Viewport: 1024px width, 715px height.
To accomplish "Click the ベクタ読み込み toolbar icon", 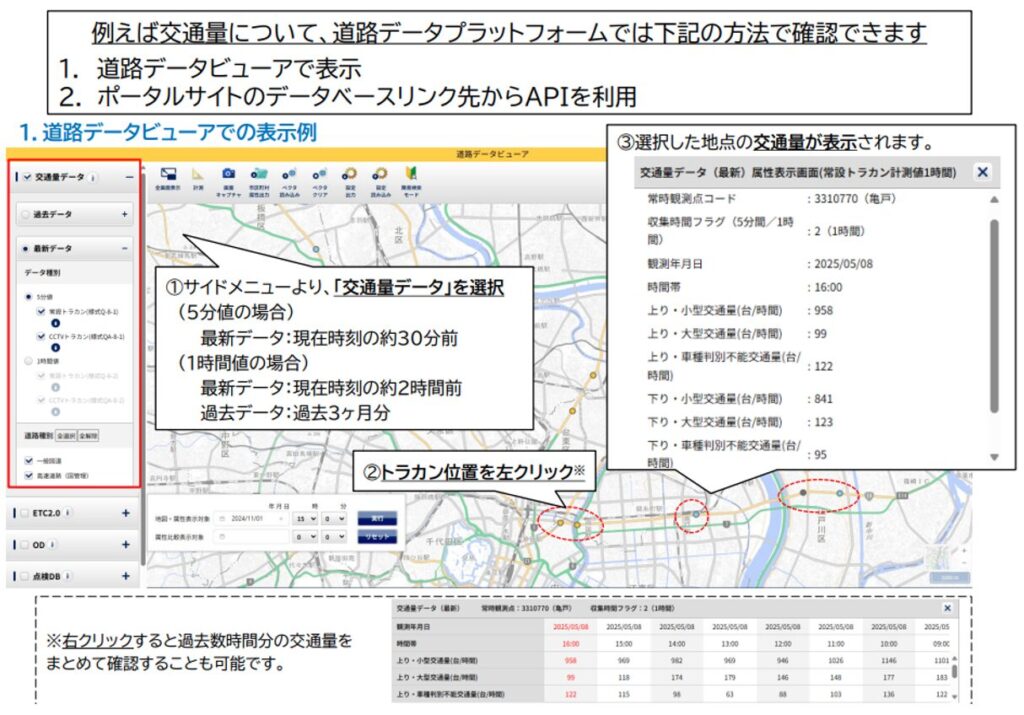I will click(x=289, y=174).
